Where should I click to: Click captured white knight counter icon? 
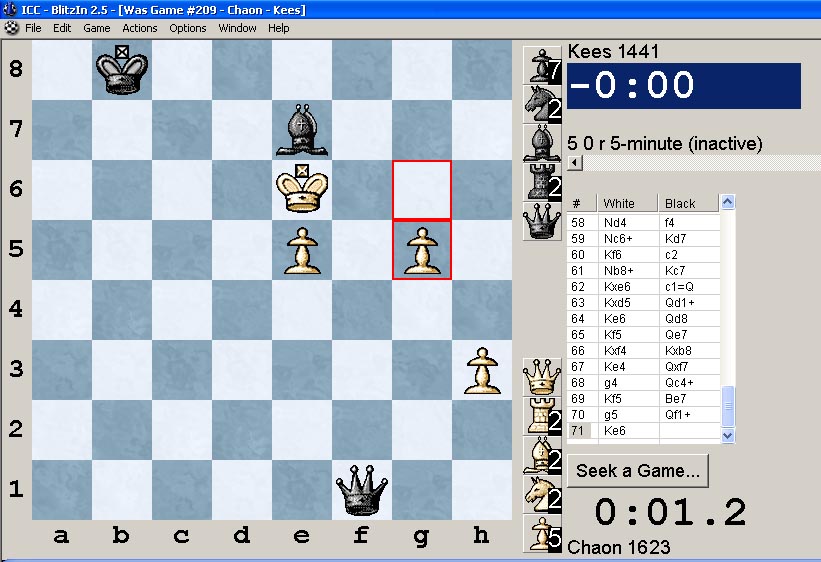coord(542,494)
